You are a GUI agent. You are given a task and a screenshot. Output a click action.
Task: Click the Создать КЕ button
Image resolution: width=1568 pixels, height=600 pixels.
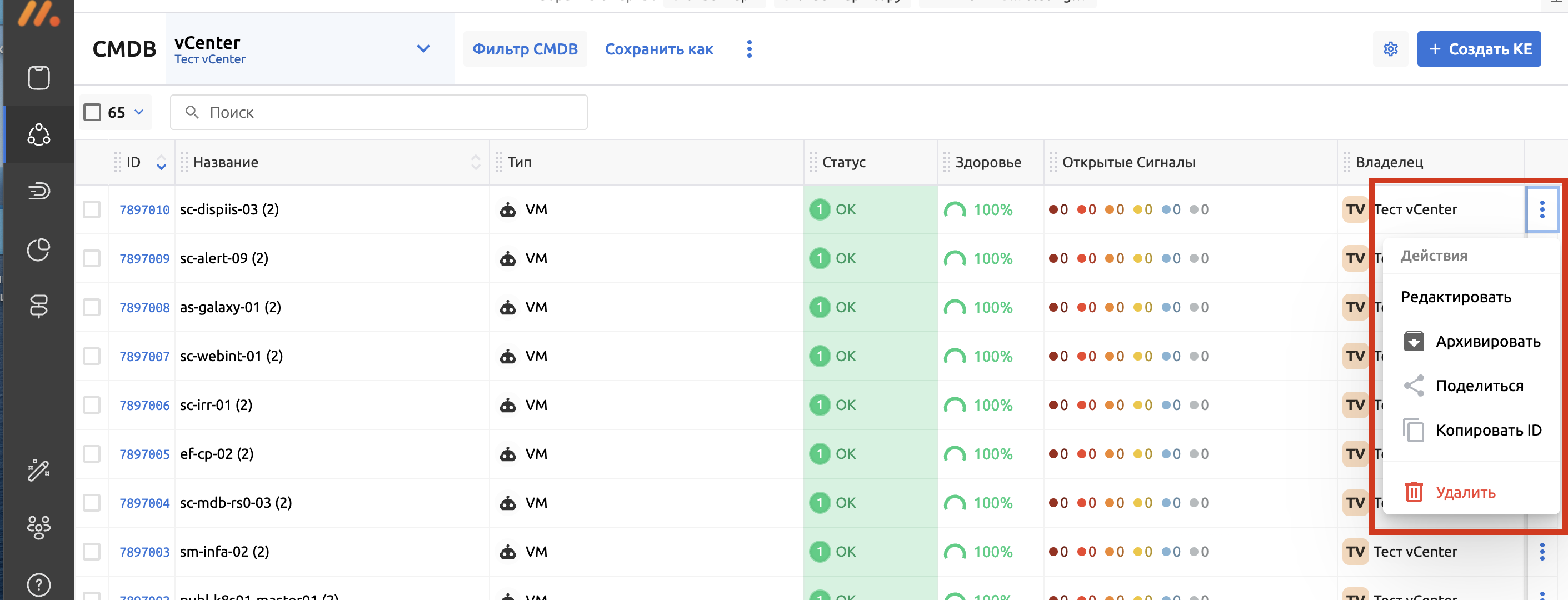coord(1479,49)
